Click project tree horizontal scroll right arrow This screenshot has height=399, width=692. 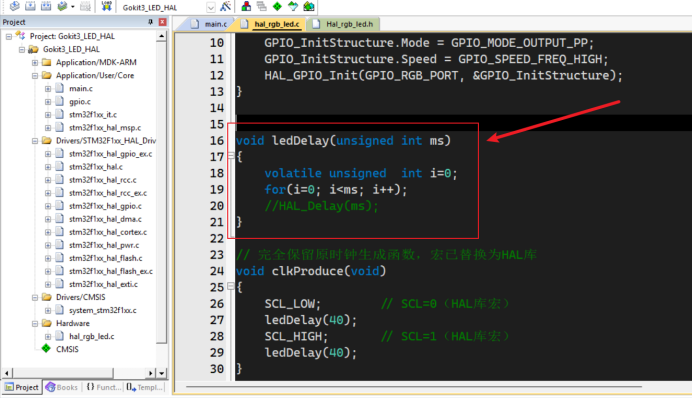(151, 373)
